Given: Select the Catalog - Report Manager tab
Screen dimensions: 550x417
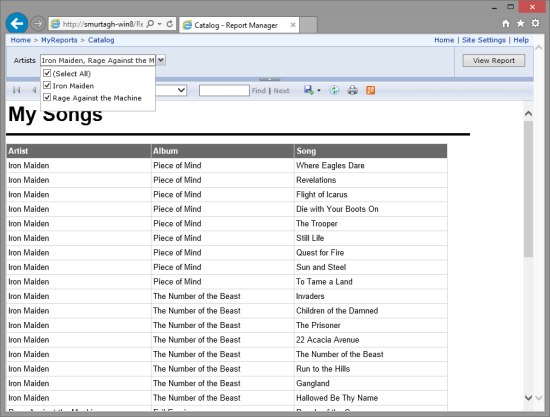Looking at the screenshot, I should pos(239,25).
